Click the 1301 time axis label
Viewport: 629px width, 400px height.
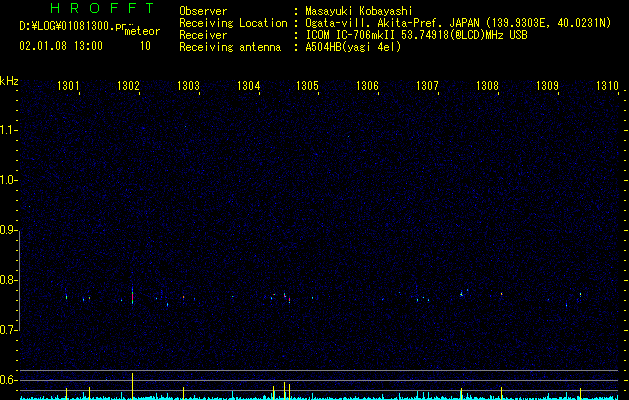[x=68, y=85]
